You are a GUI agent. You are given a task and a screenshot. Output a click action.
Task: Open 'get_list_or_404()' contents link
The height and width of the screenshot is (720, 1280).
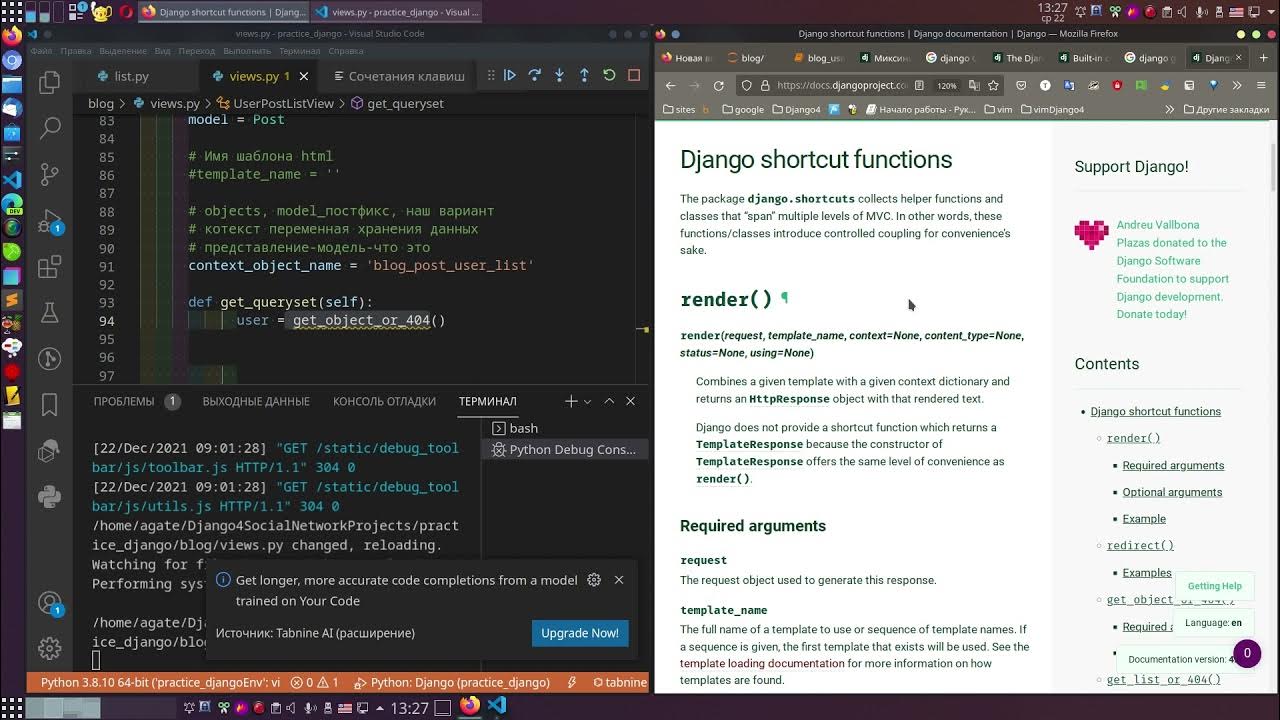point(1164,679)
